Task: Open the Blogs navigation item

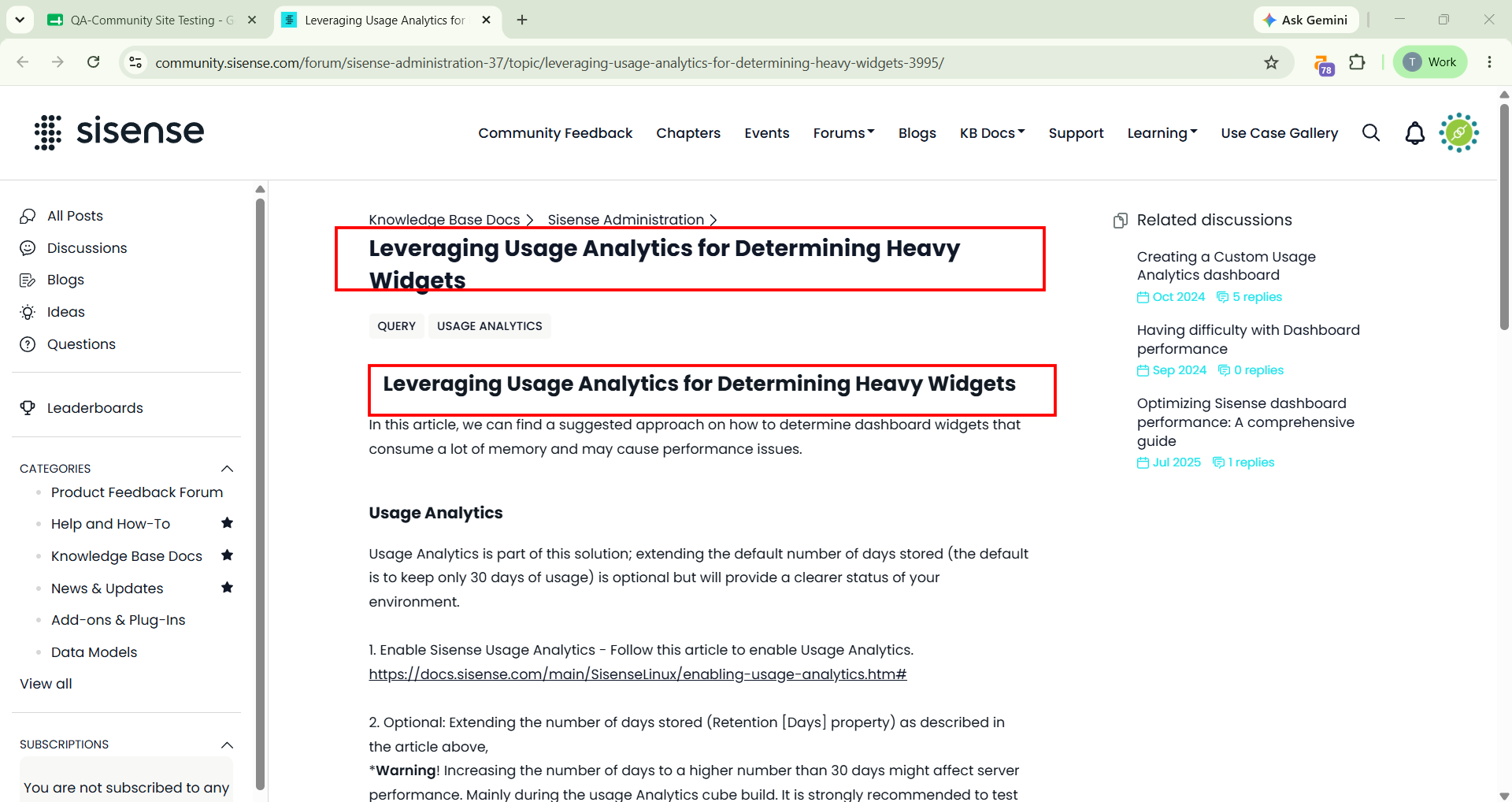Action: tap(917, 133)
